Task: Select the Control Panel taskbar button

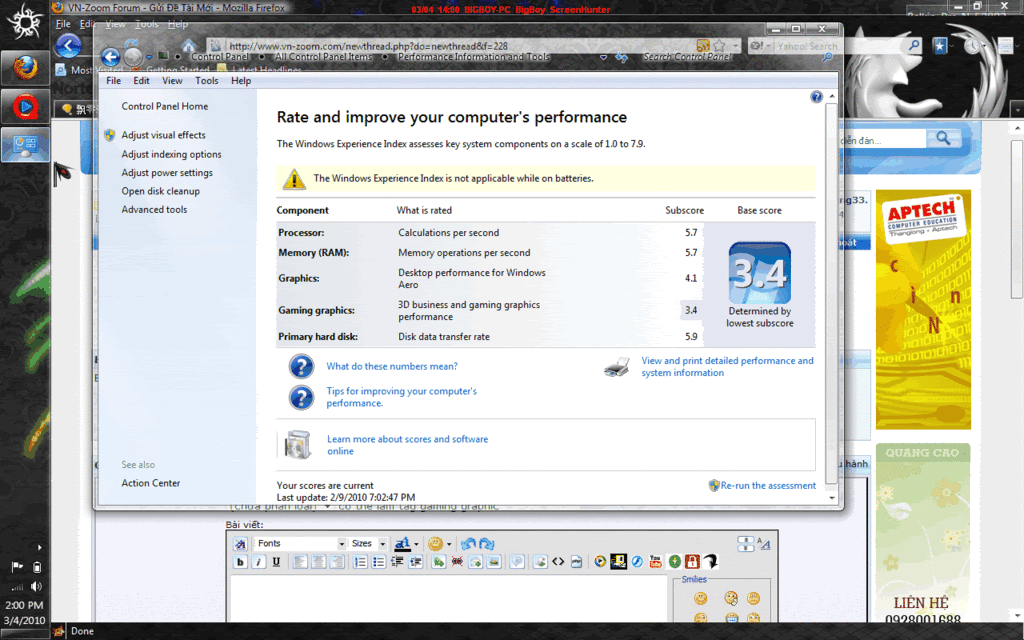Action: [x=25, y=144]
